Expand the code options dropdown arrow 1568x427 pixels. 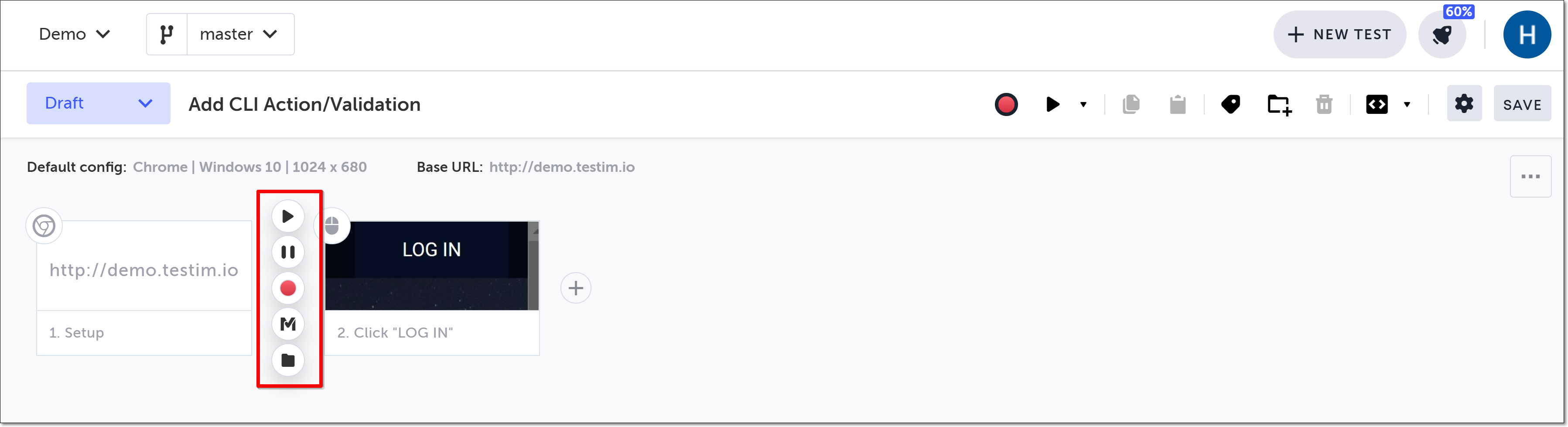click(x=1407, y=105)
